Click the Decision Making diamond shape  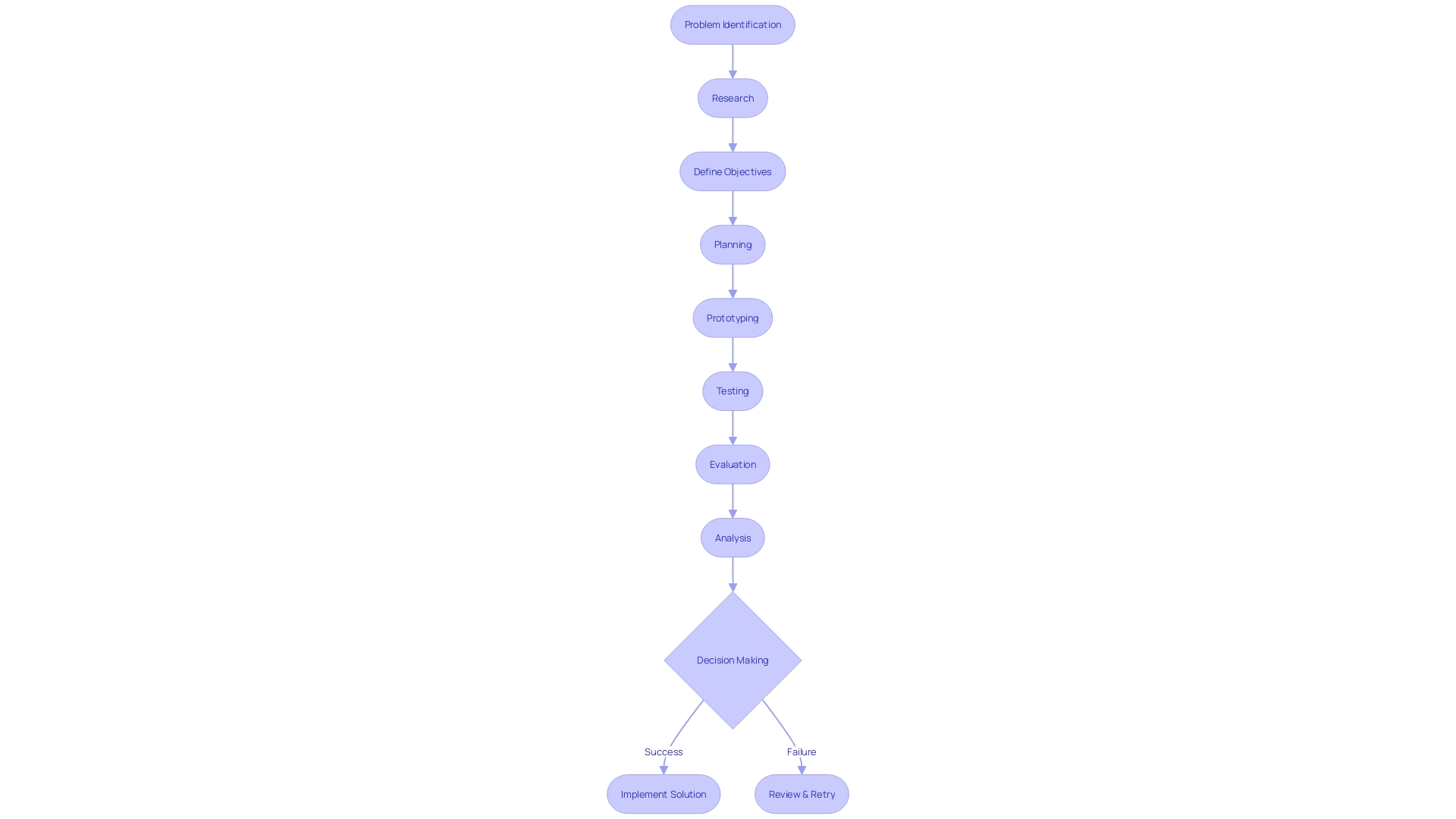[732, 660]
